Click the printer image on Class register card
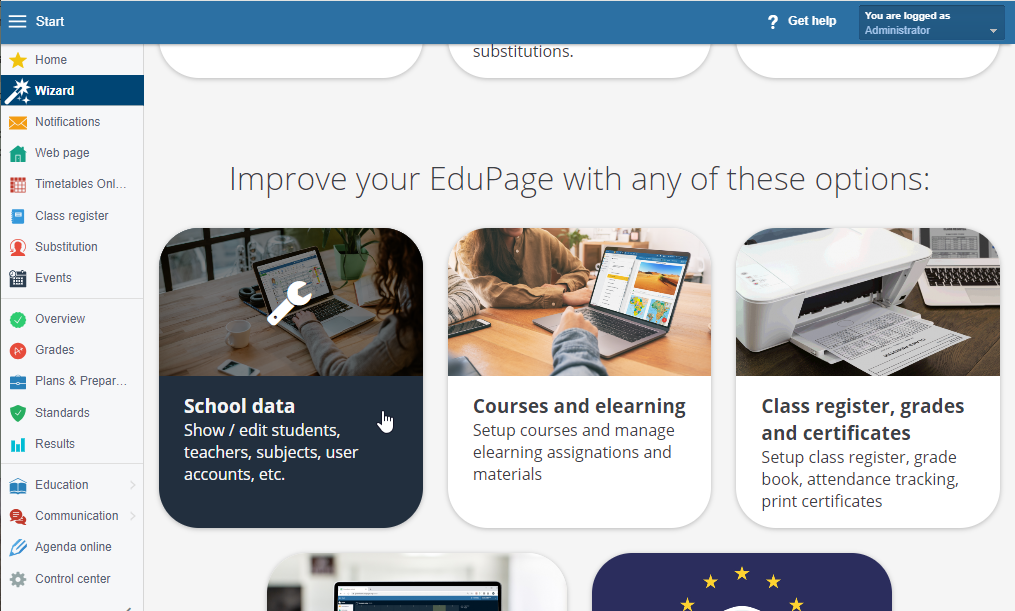1015x611 pixels. [868, 302]
